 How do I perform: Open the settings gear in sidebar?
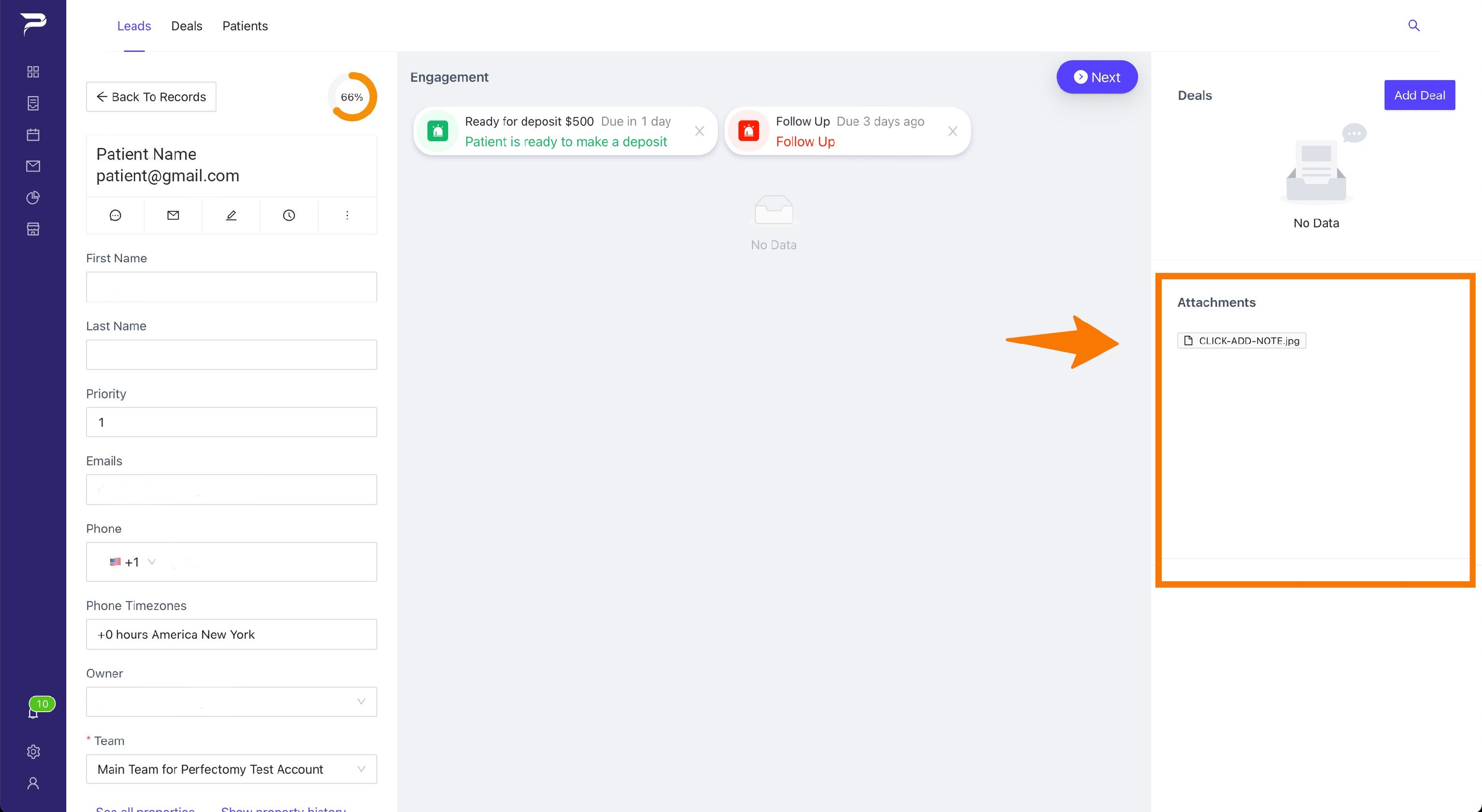point(33,752)
